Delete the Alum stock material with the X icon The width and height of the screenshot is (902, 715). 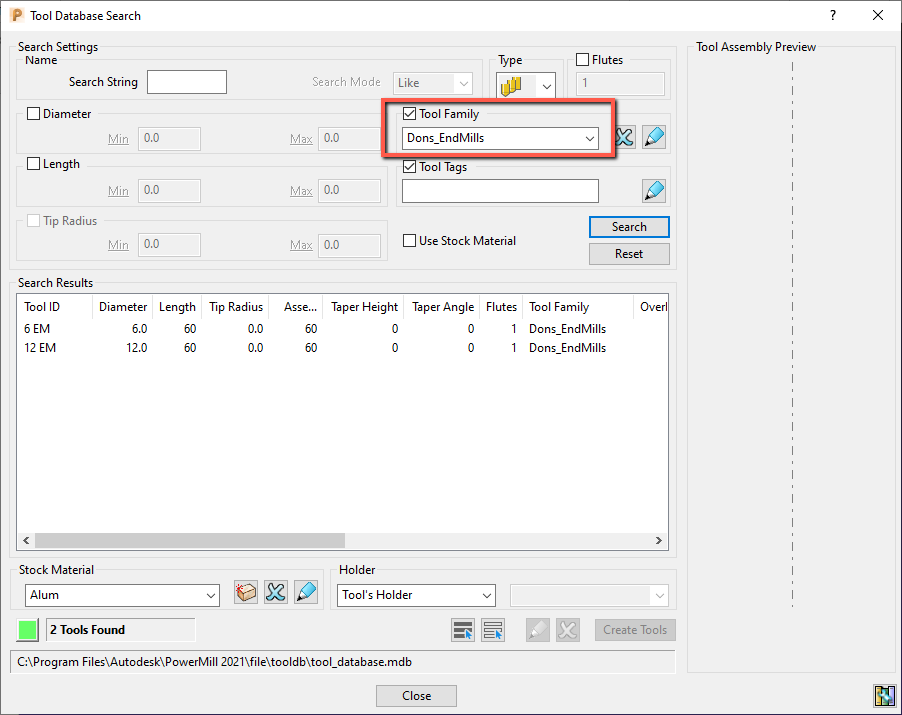275,592
